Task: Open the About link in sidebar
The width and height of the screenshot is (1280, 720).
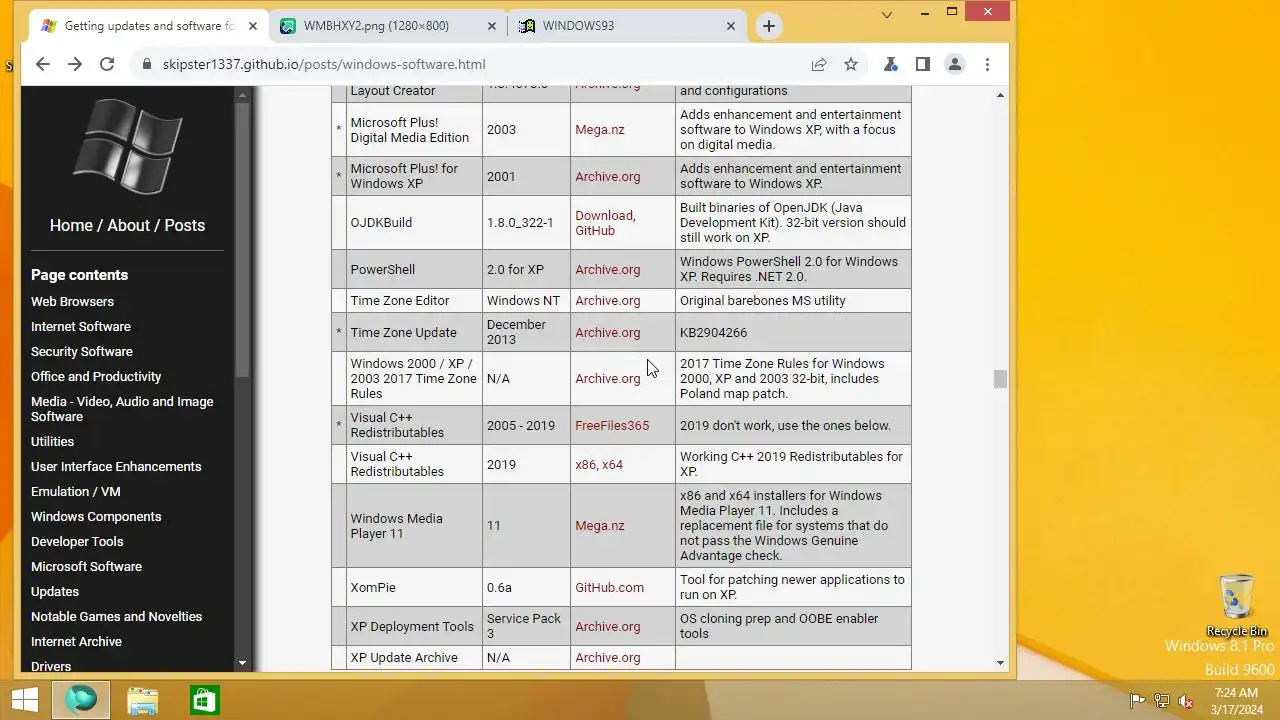Action: coord(128,225)
